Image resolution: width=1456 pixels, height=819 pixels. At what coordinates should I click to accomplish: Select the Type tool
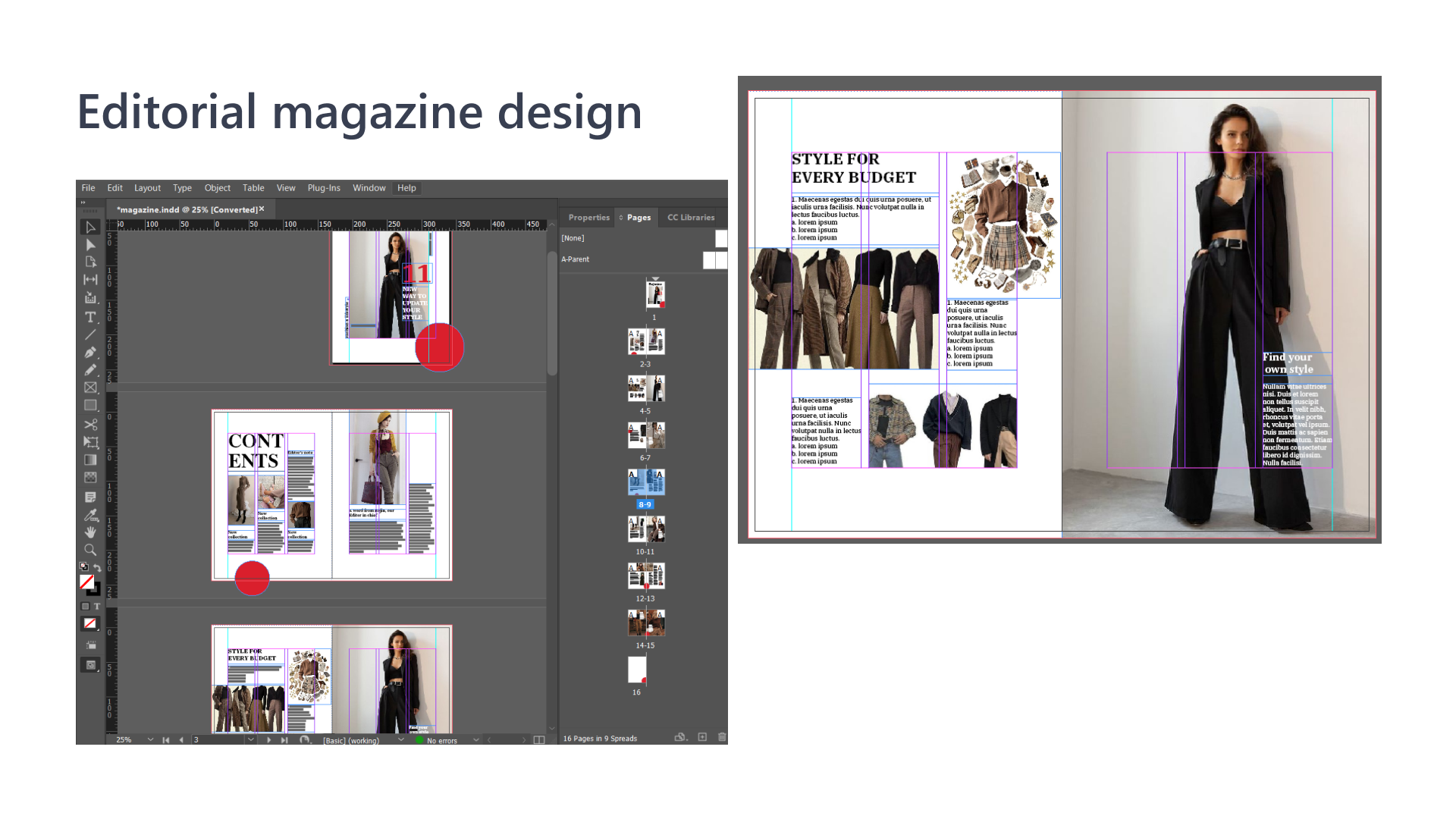tap(90, 317)
